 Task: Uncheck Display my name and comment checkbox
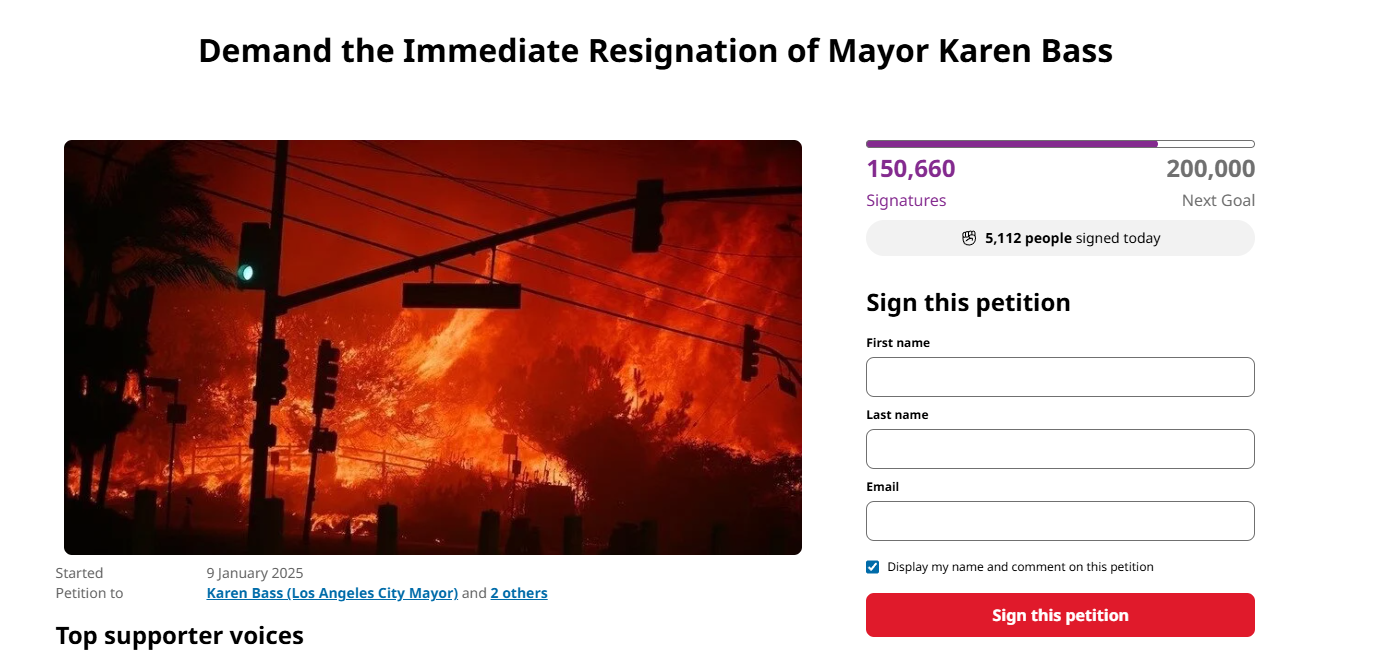click(873, 567)
